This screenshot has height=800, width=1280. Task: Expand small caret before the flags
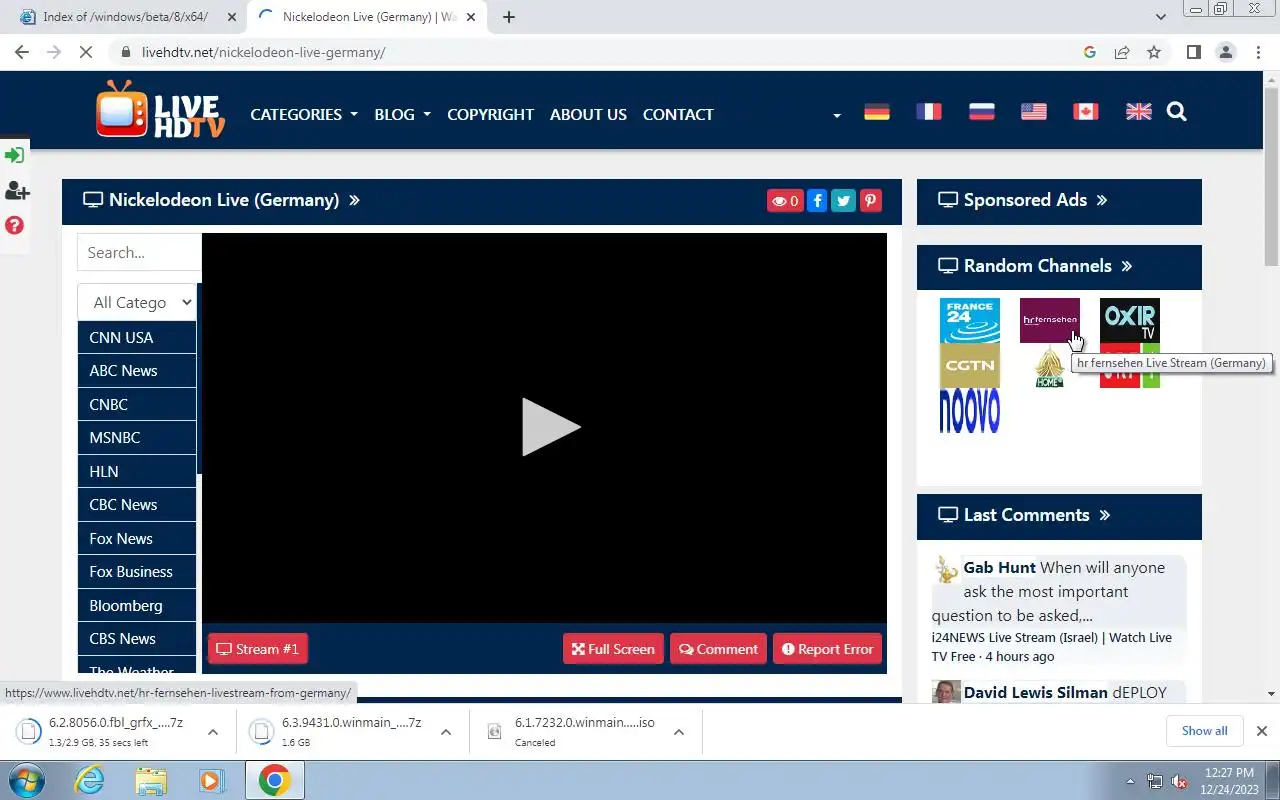click(837, 116)
